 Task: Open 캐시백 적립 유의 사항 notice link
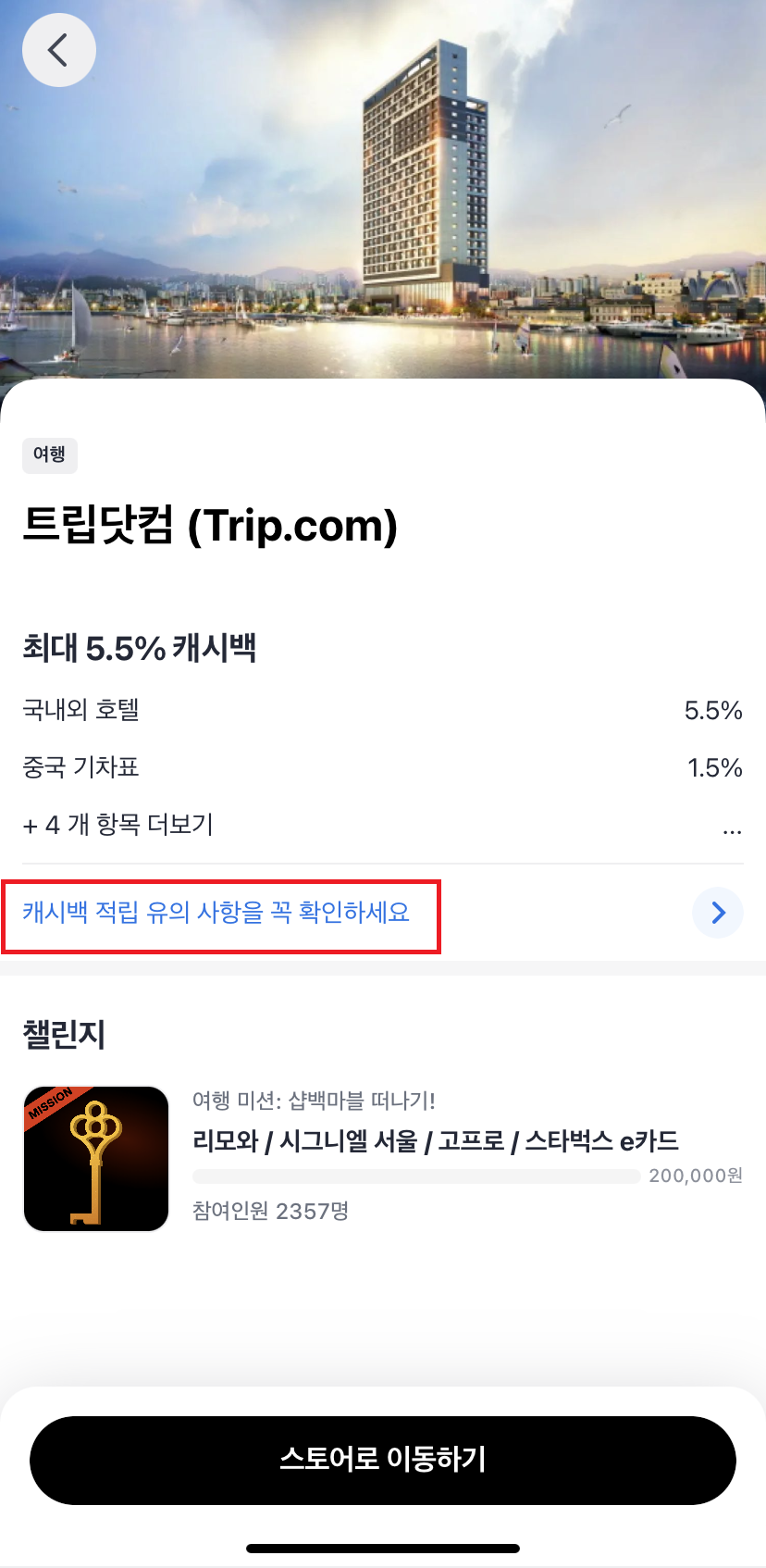pyautogui.click(x=216, y=913)
